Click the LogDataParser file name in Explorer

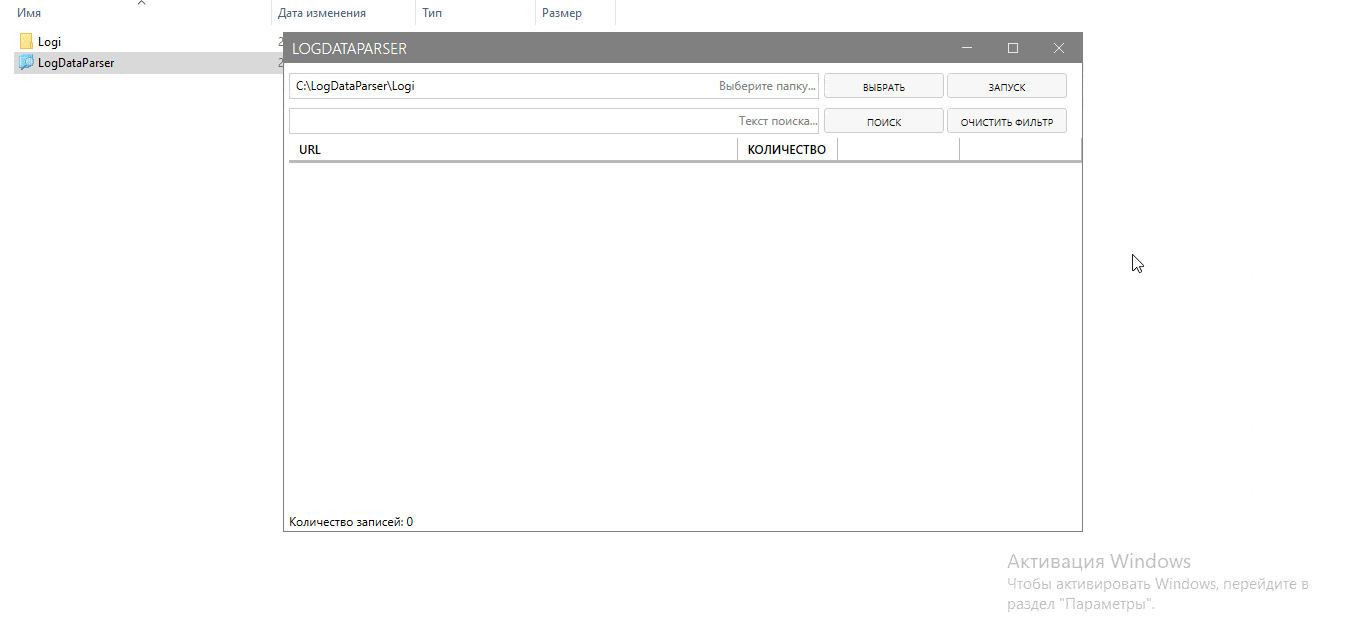click(x=76, y=62)
